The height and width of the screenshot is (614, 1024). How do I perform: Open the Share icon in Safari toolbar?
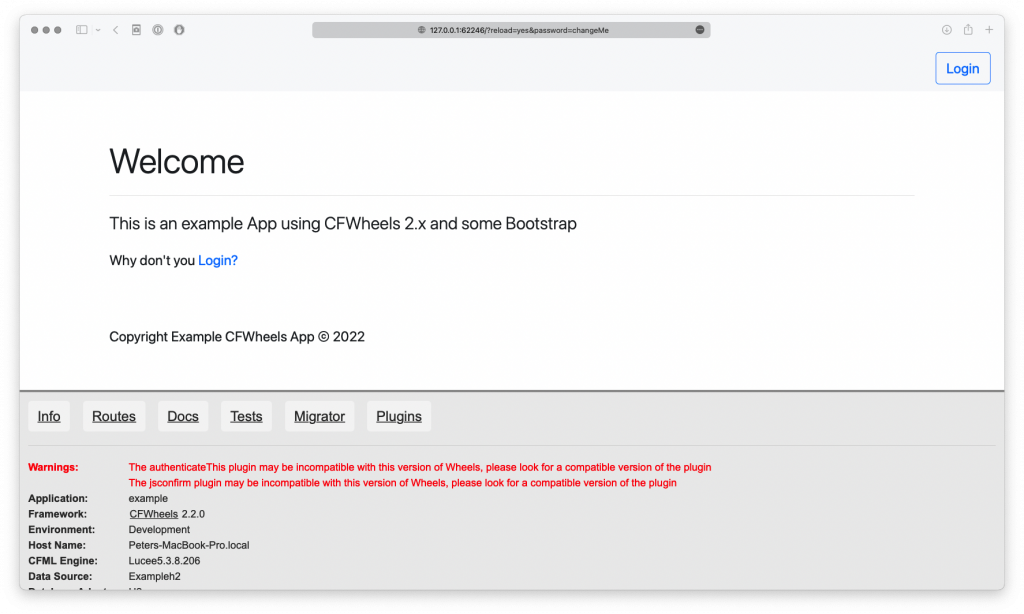click(968, 30)
